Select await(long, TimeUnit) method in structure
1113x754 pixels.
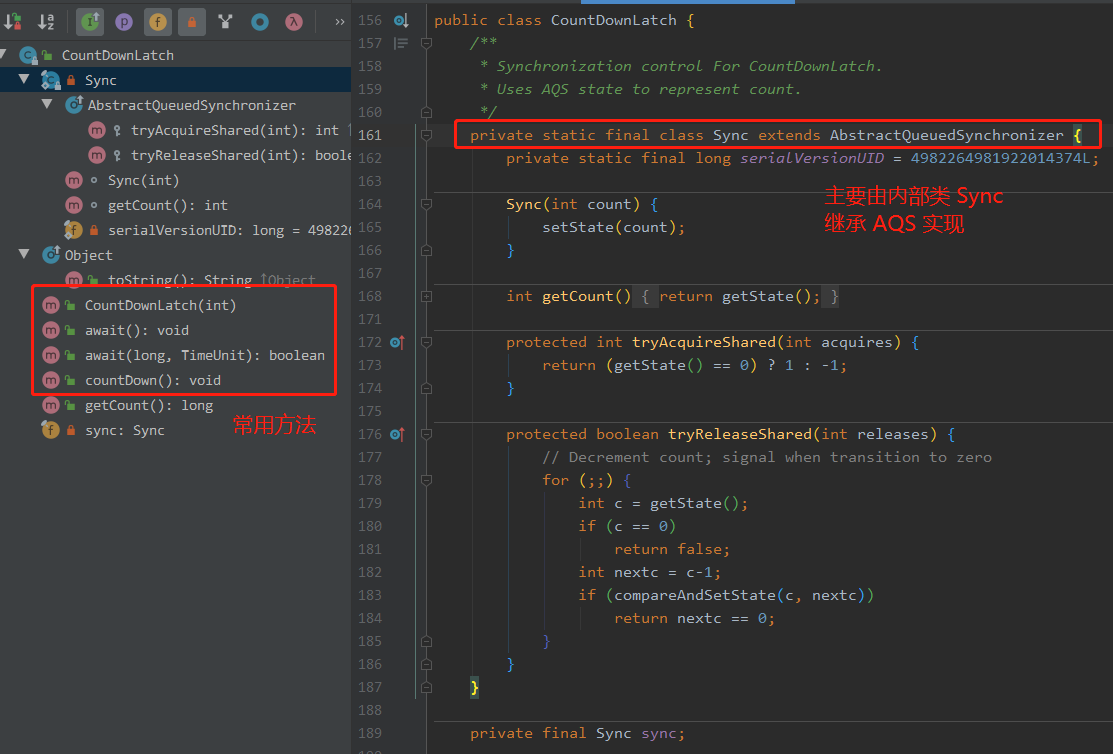[204, 355]
